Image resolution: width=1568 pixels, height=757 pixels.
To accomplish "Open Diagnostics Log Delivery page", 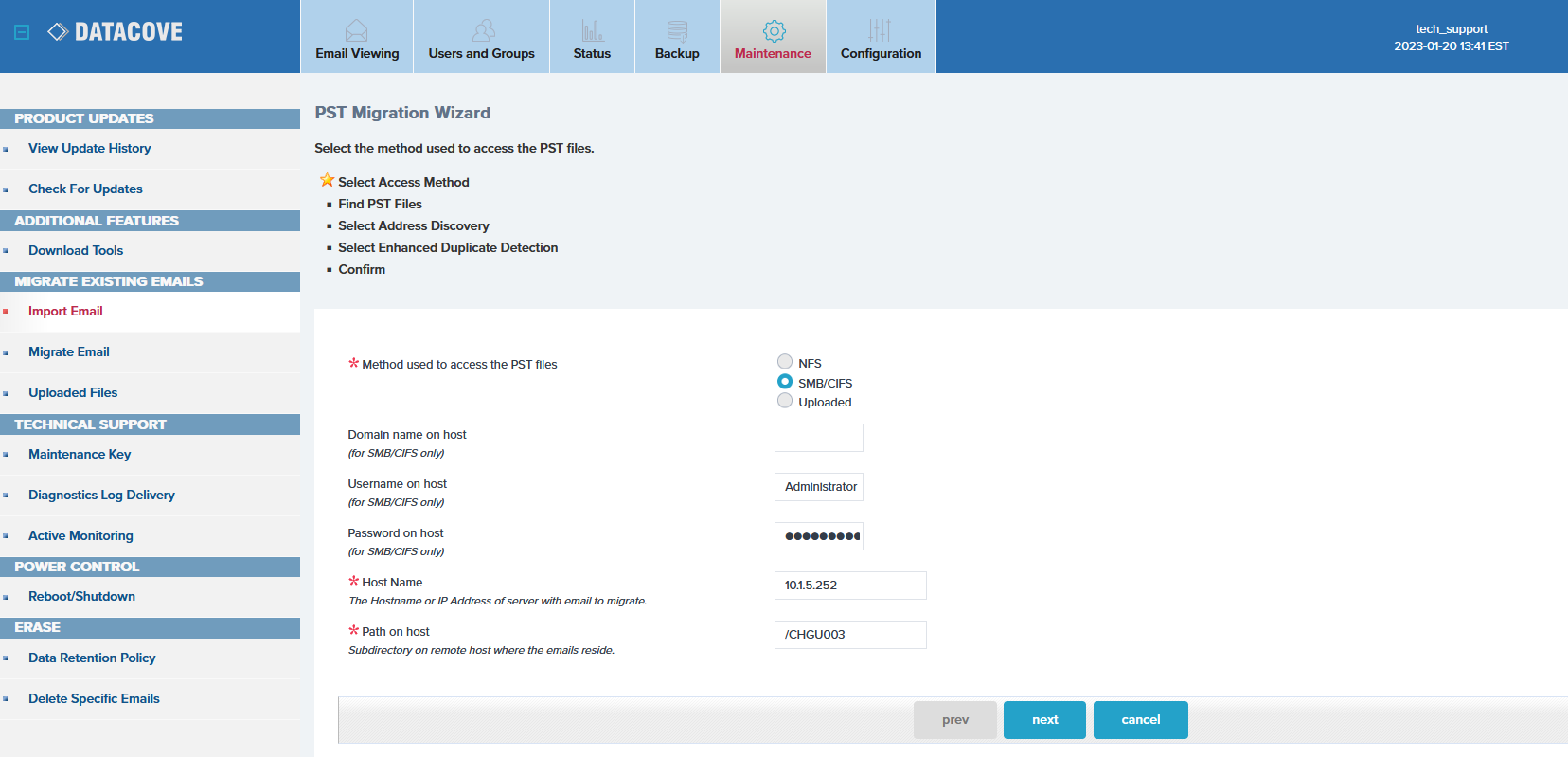I will [x=101, y=495].
